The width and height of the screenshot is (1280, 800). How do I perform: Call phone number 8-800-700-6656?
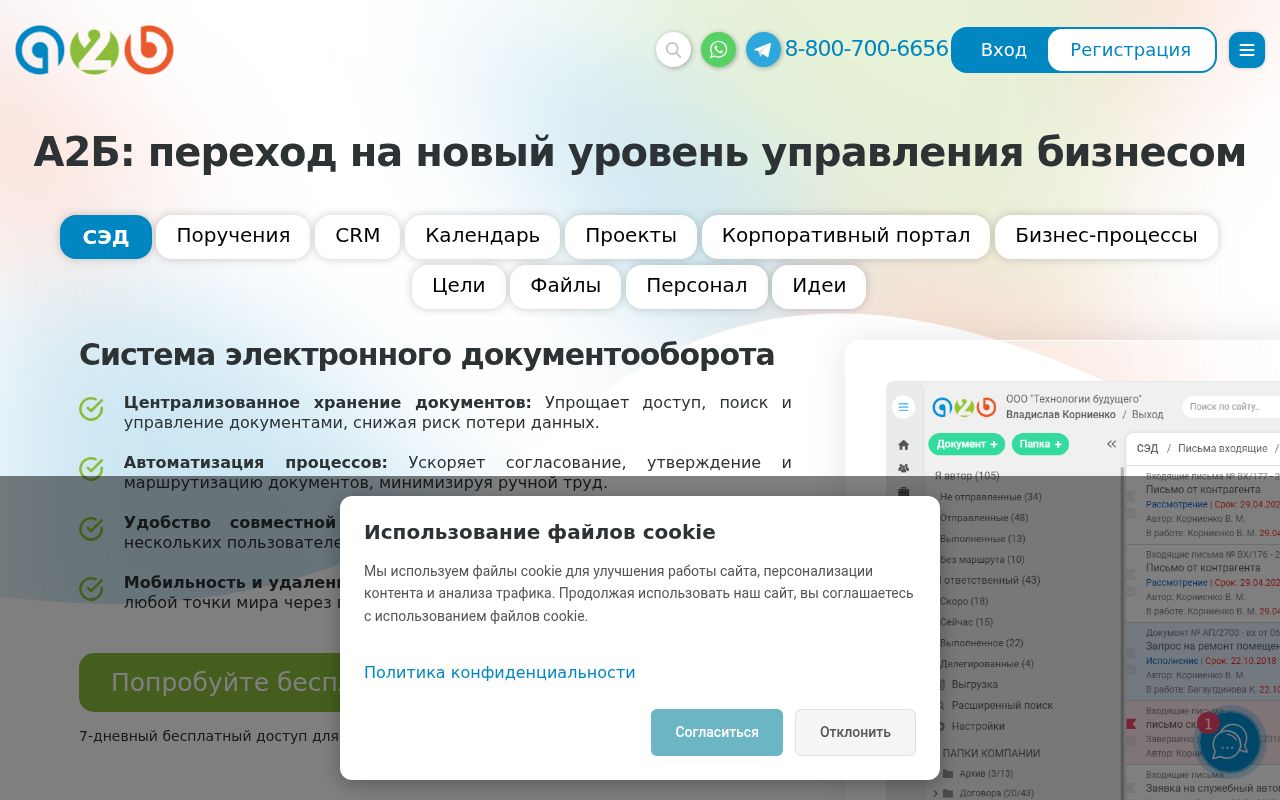866,49
